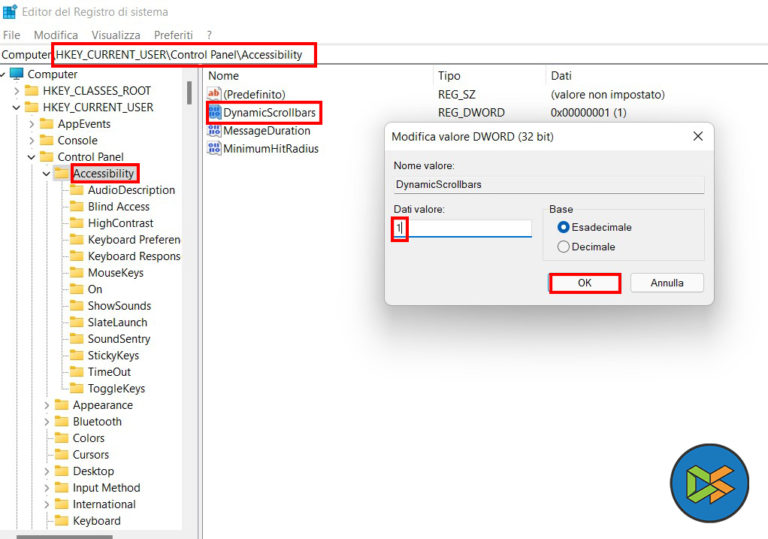
Task: Click the tree pane horizontal scrollbar
Action: 64,537
